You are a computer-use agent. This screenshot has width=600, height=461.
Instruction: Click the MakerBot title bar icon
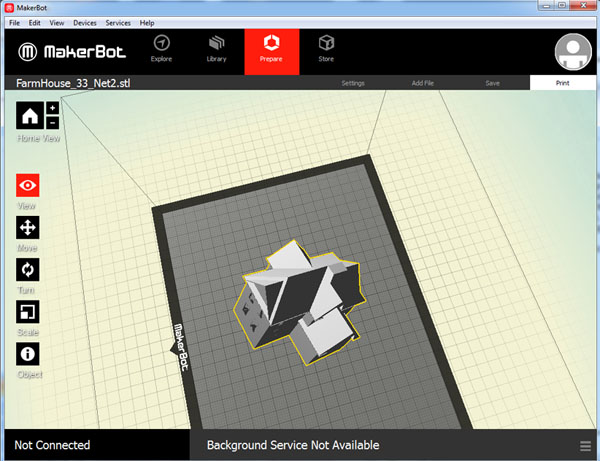pyautogui.click(x=9, y=8)
